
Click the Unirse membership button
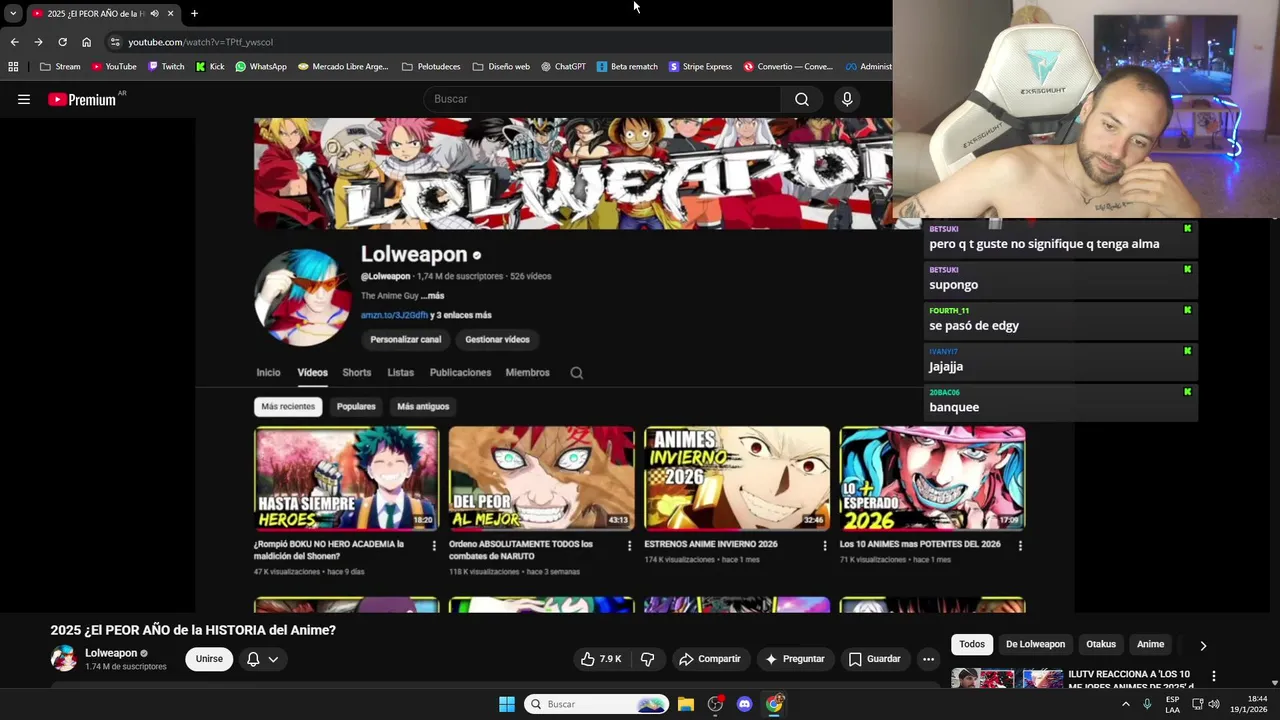click(209, 659)
